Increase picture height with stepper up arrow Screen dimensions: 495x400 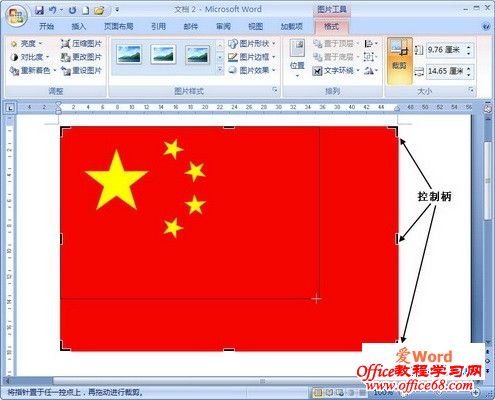point(469,47)
